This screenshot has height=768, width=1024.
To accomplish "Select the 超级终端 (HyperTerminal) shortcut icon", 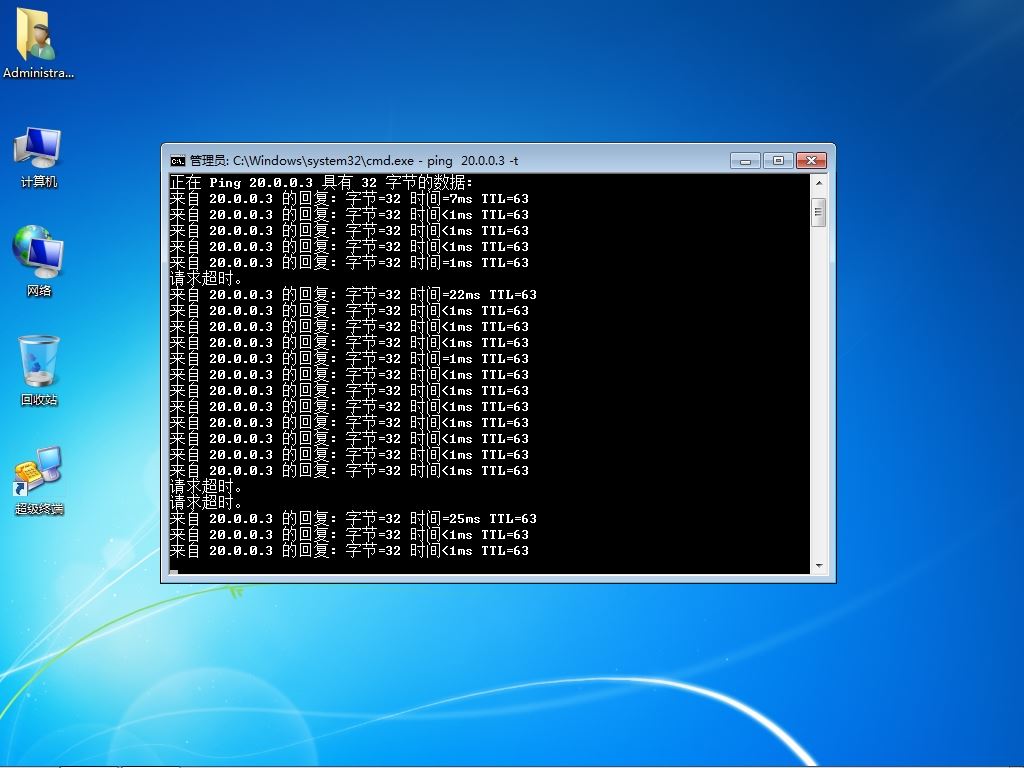I will coord(39,481).
